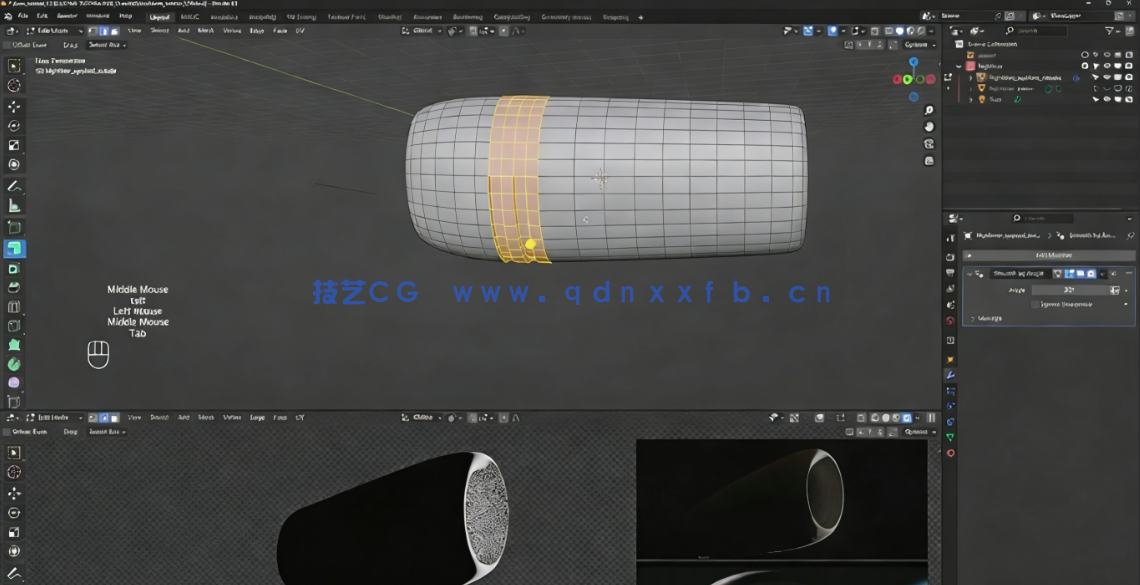The height and width of the screenshot is (585, 1140).
Task: Enable the Ignore Sharpness checkbox
Action: pyautogui.click(x=1033, y=304)
